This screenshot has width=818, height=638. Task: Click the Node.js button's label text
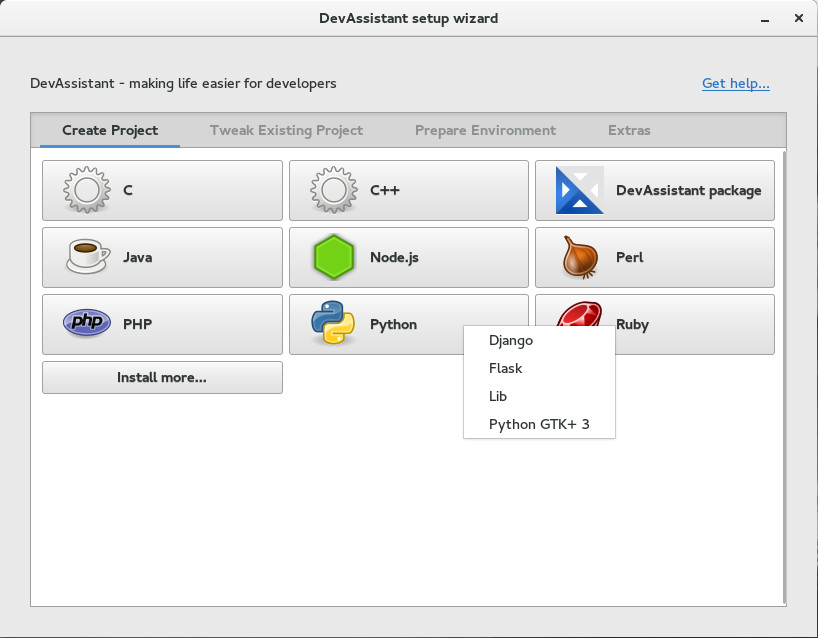tap(394, 257)
